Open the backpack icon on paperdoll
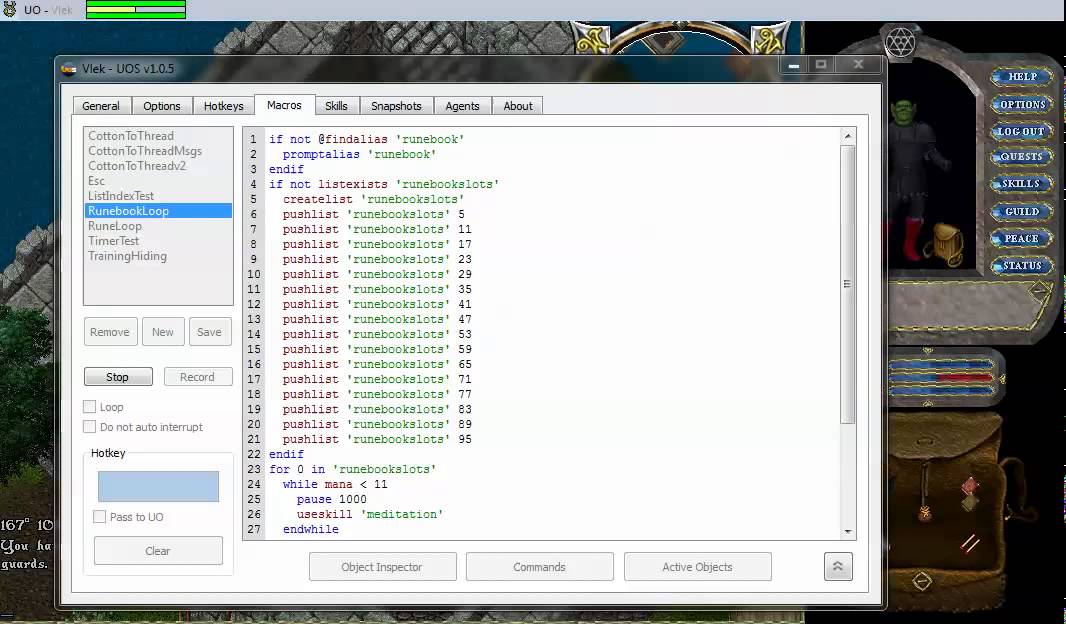This screenshot has height=624, width=1066. pos(948,244)
